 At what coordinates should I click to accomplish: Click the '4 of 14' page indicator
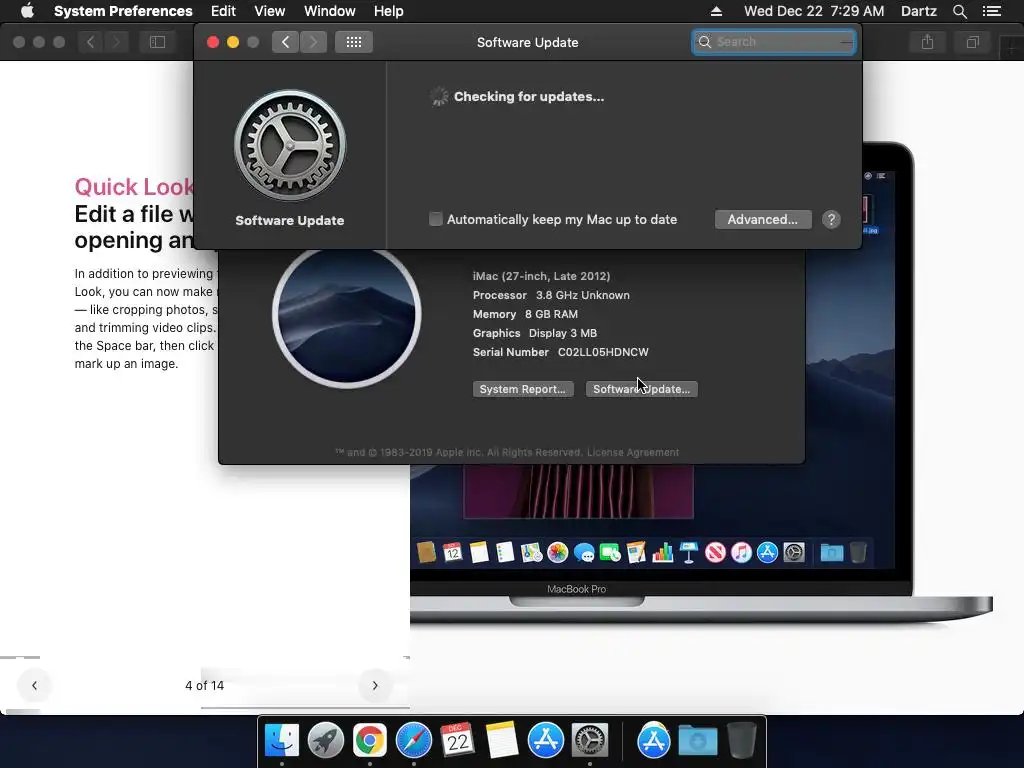pyautogui.click(x=204, y=685)
